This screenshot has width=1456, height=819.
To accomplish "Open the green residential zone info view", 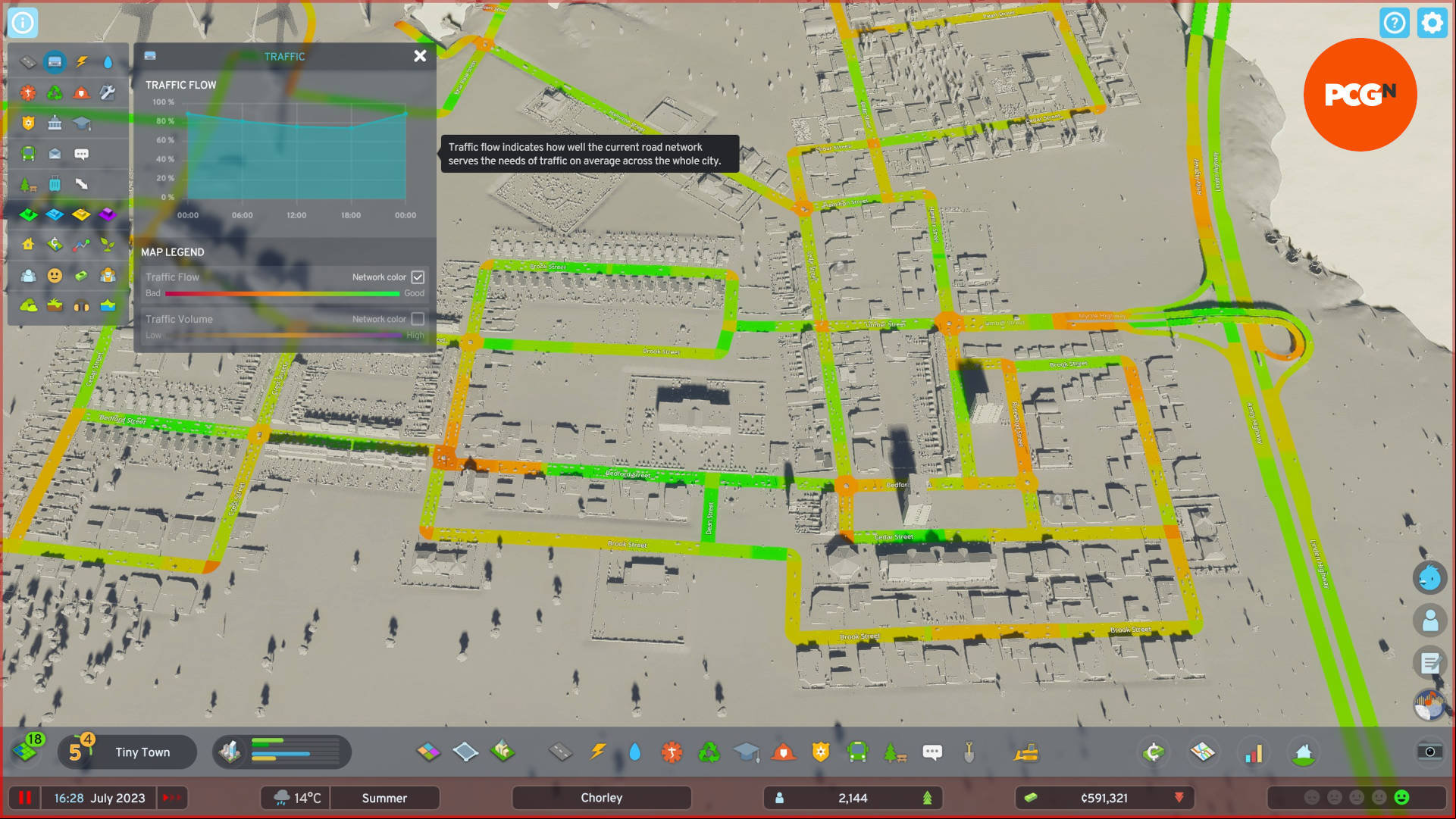I will click(28, 214).
